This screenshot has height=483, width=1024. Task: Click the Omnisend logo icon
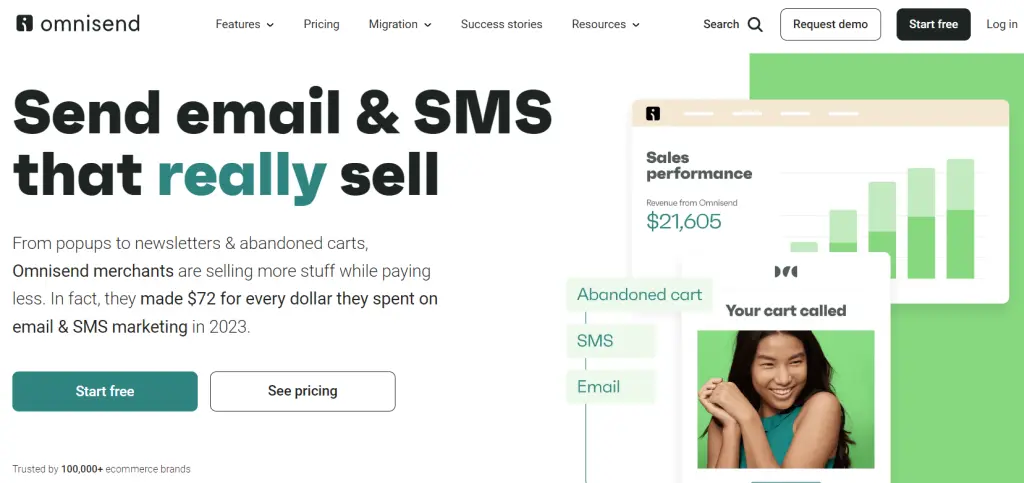coord(25,24)
